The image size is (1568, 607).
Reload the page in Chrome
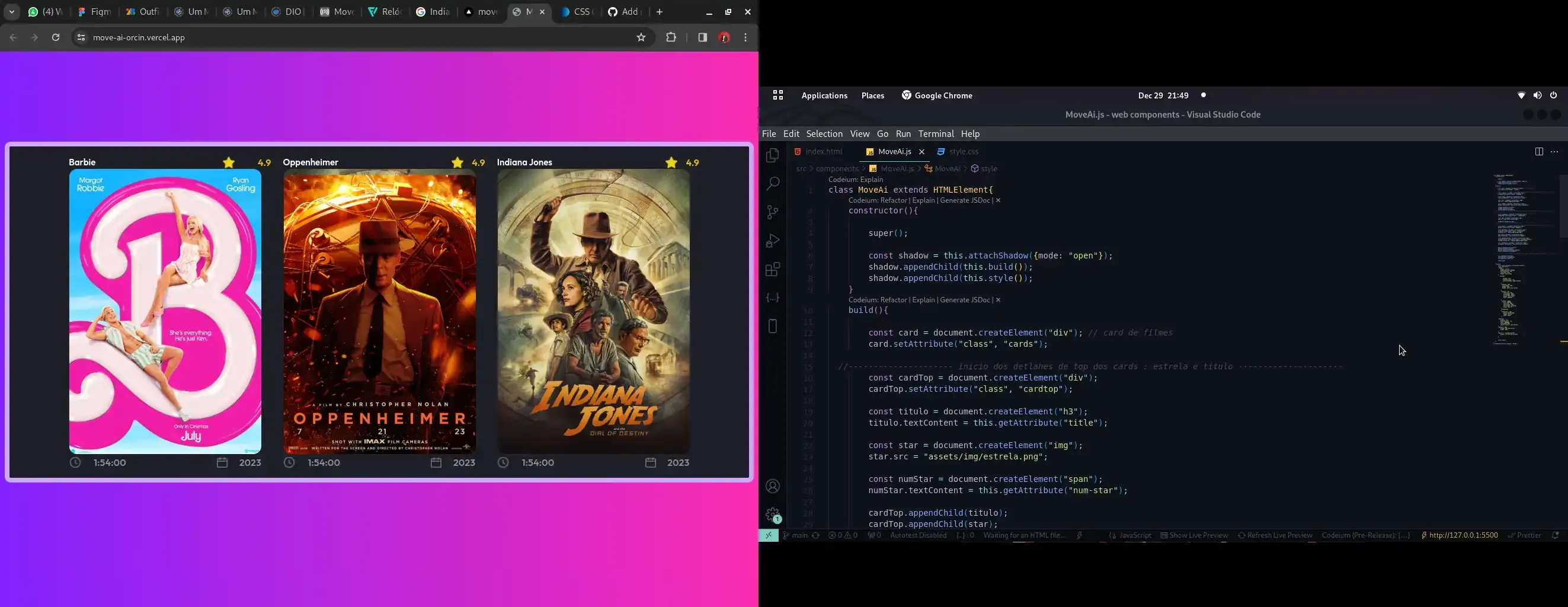(x=55, y=38)
